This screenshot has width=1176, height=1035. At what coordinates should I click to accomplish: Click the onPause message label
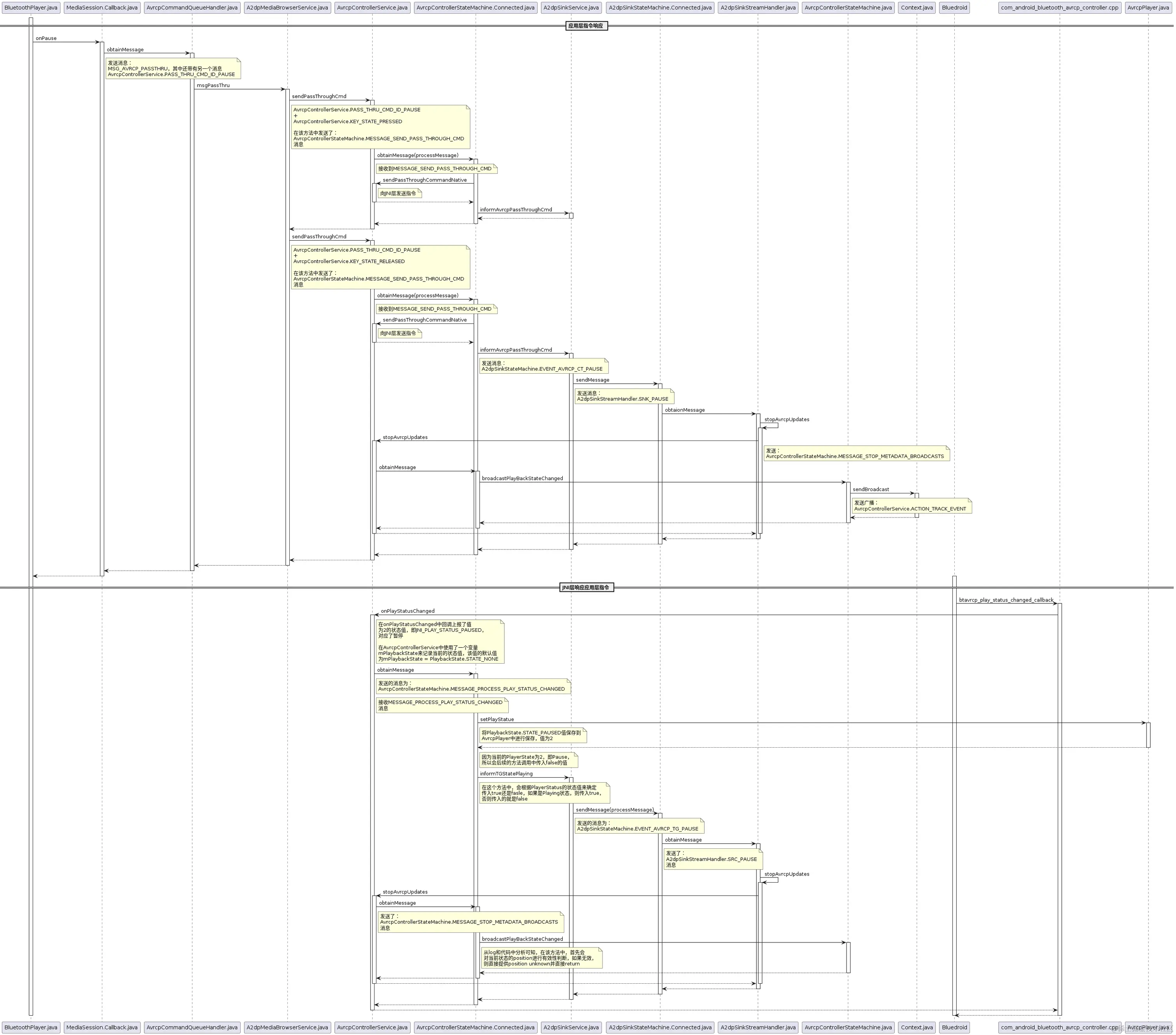pos(46,38)
